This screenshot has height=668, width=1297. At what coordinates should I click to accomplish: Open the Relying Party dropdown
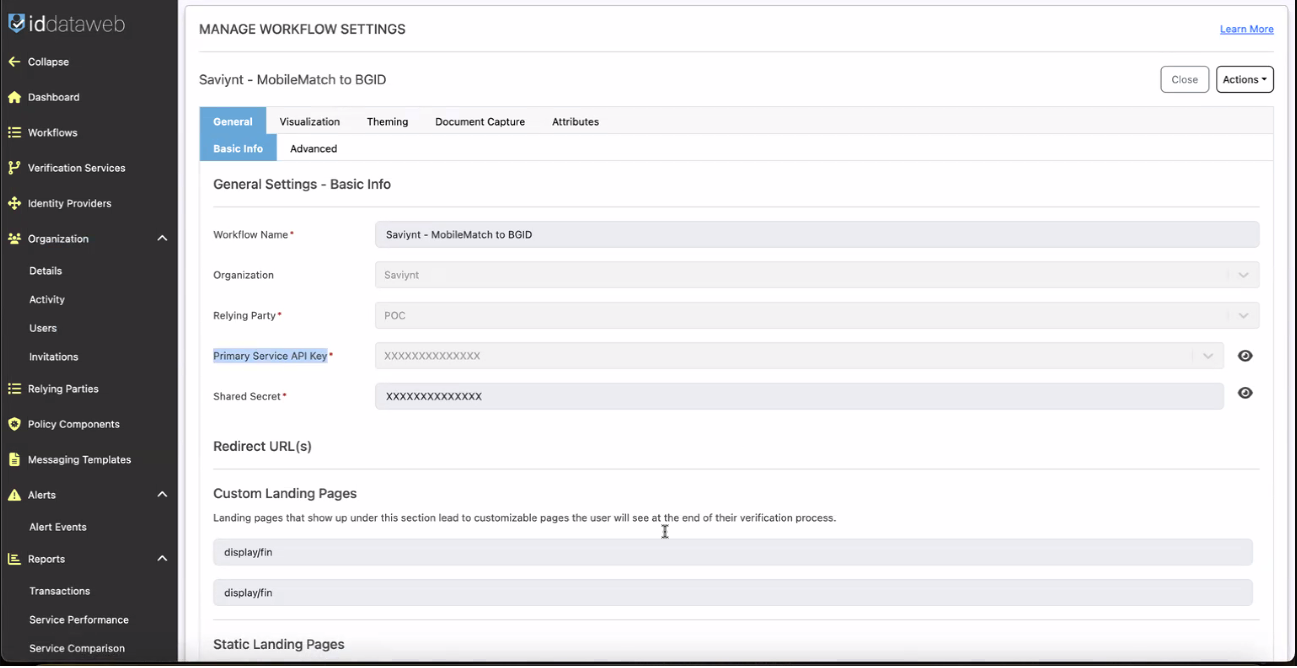coord(817,315)
